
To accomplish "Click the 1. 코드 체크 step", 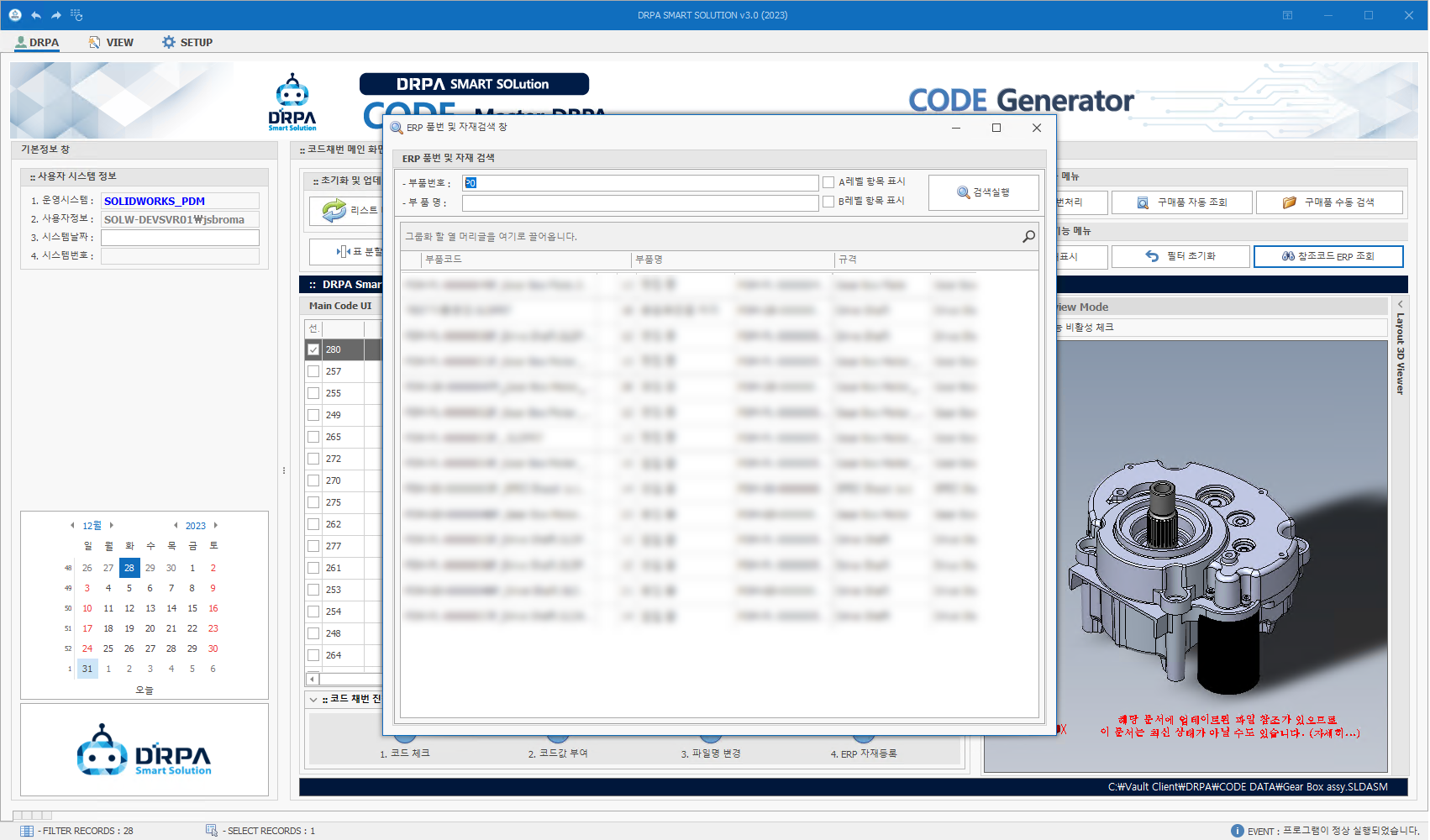I will [405, 753].
